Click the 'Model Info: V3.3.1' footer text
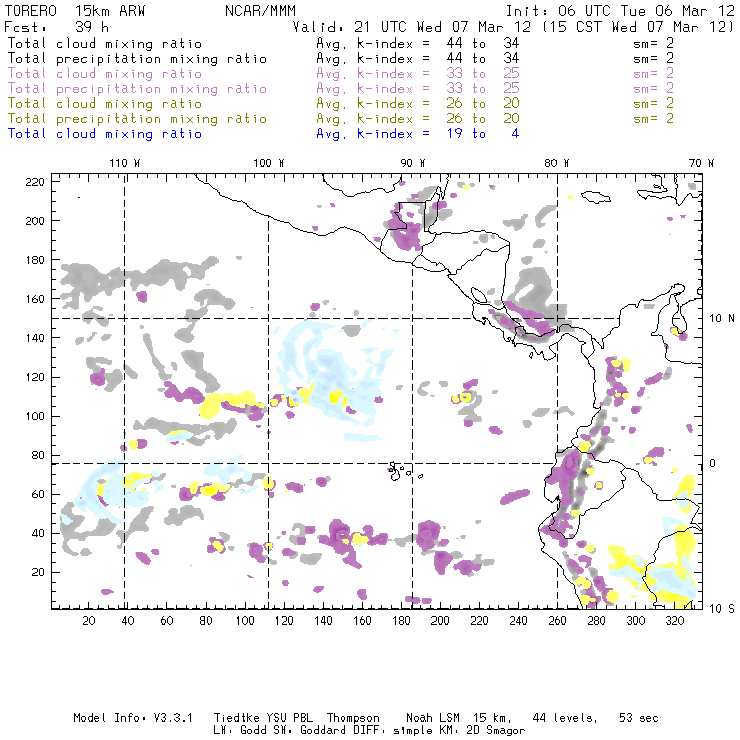The image size is (740, 740). point(133,718)
